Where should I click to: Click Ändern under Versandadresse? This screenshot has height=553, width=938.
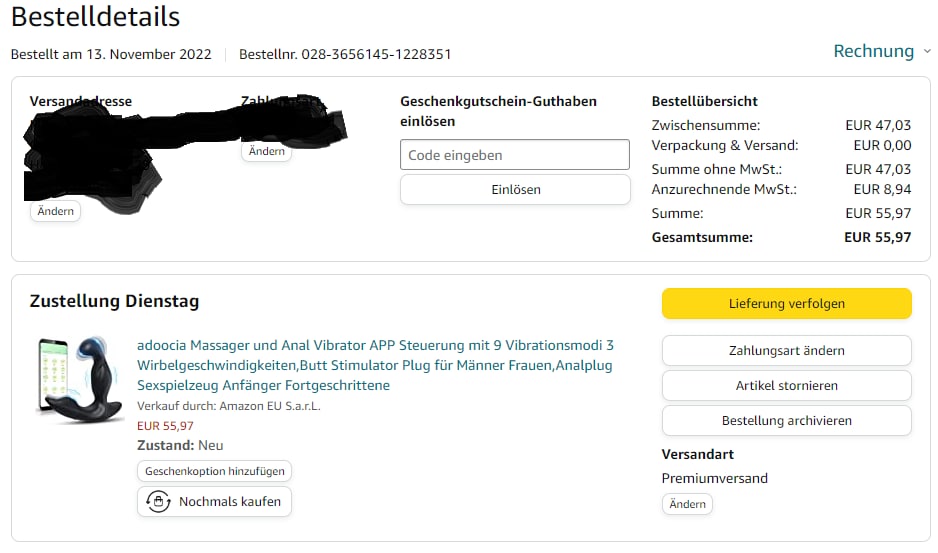click(x=56, y=211)
